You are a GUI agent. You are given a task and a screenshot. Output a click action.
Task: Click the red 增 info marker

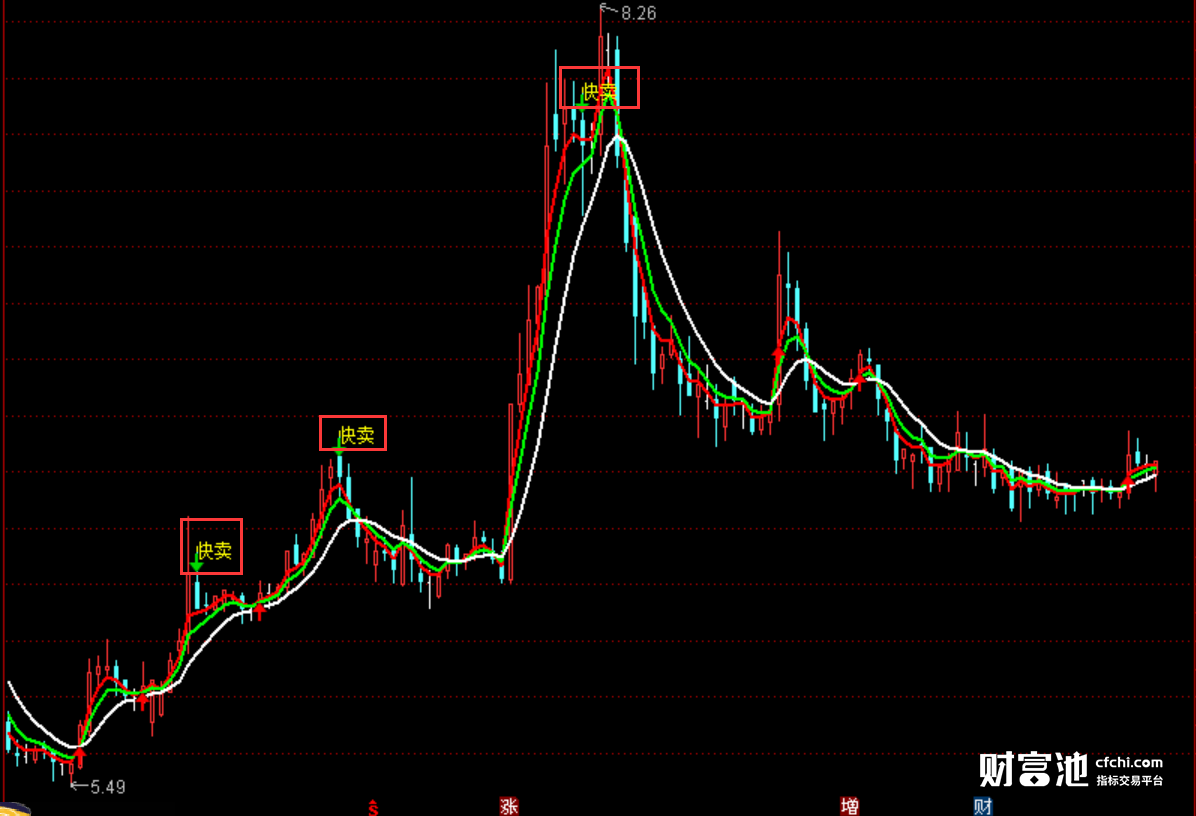[x=850, y=806]
